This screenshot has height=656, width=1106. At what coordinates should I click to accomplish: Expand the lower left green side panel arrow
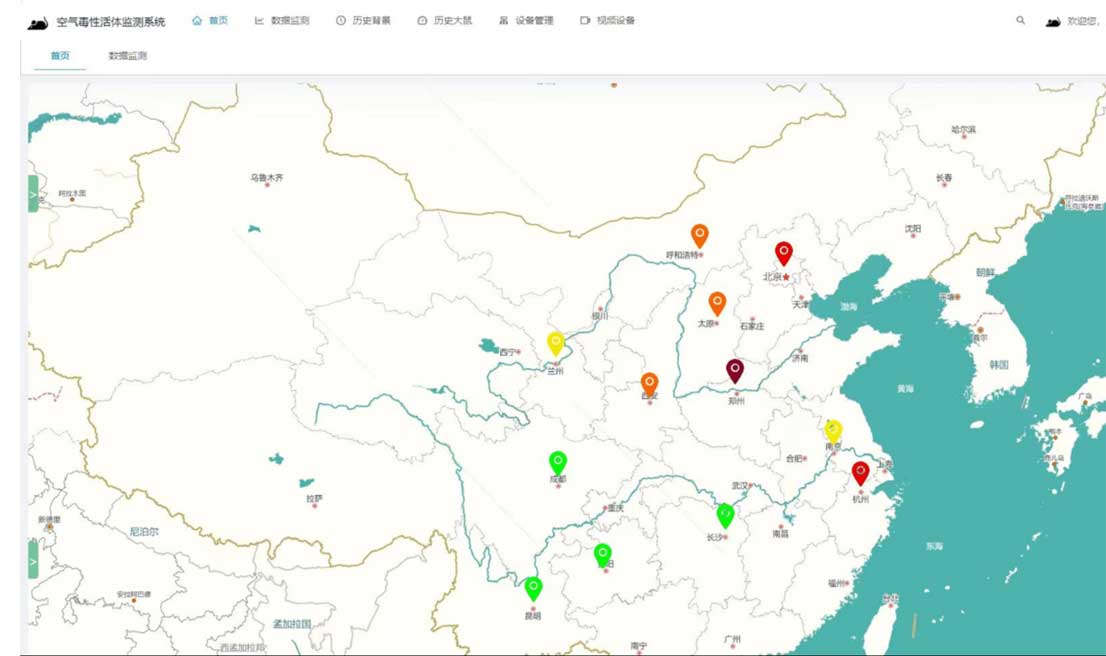[x=33, y=560]
